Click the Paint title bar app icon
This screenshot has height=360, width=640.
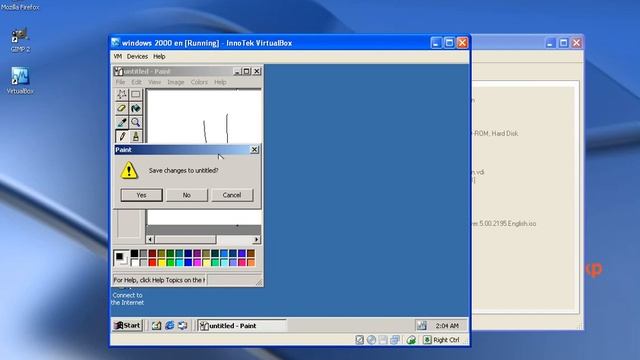pyautogui.click(x=118, y=71)
